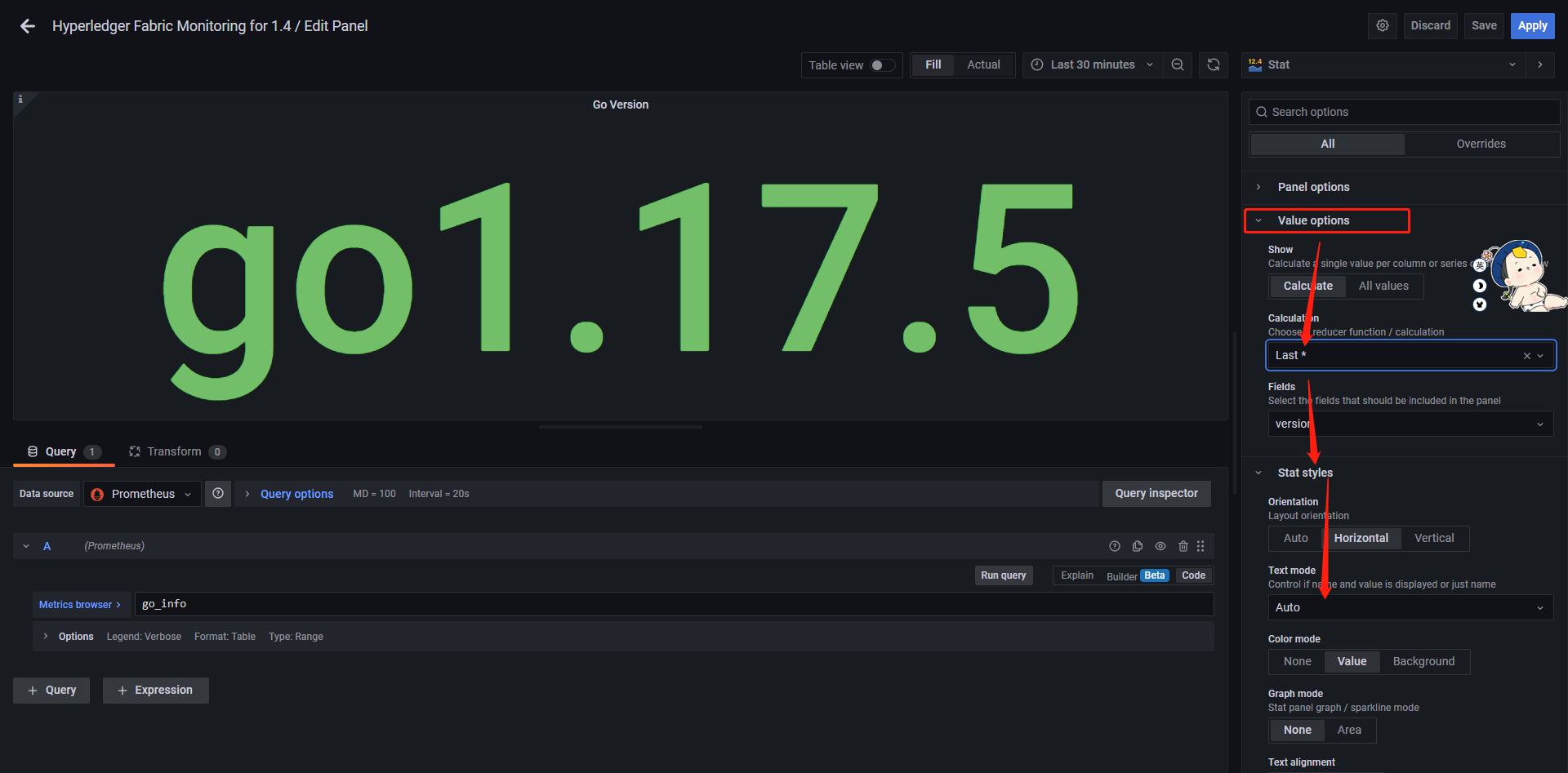The height and width of the screenshot is (773, 1568).
Task: Zoom out the time range
Action: pos(1178,65)
